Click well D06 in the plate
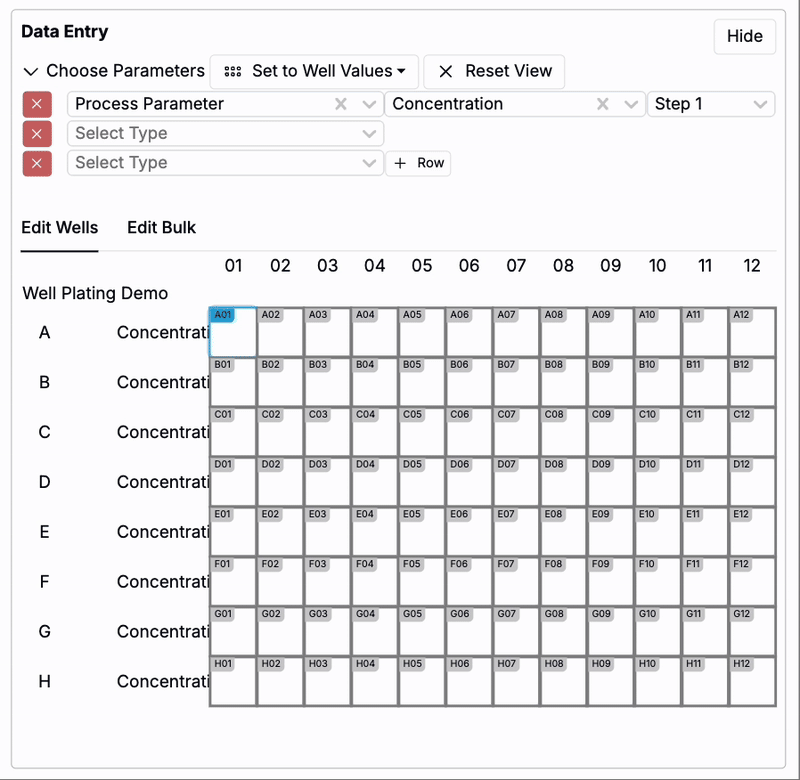This screenshot has height=780, width=800. tap(469, 482)
